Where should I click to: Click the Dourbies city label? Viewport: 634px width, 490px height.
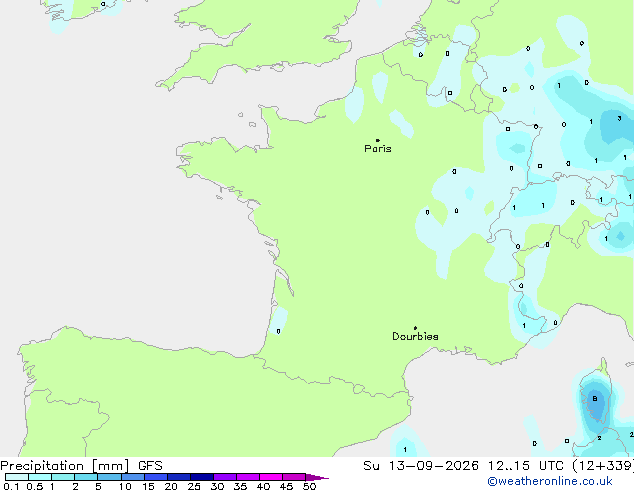tap(415, 336)
